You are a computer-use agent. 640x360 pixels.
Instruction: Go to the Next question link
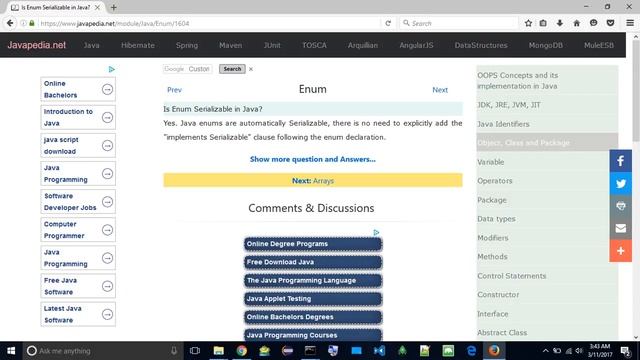440,90
